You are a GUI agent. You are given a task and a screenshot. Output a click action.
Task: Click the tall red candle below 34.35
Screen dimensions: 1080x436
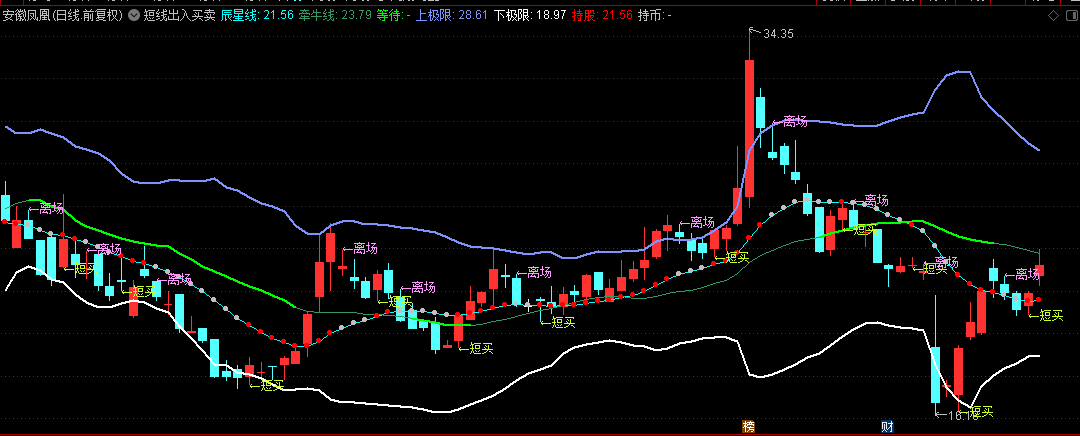coord(749,128)
